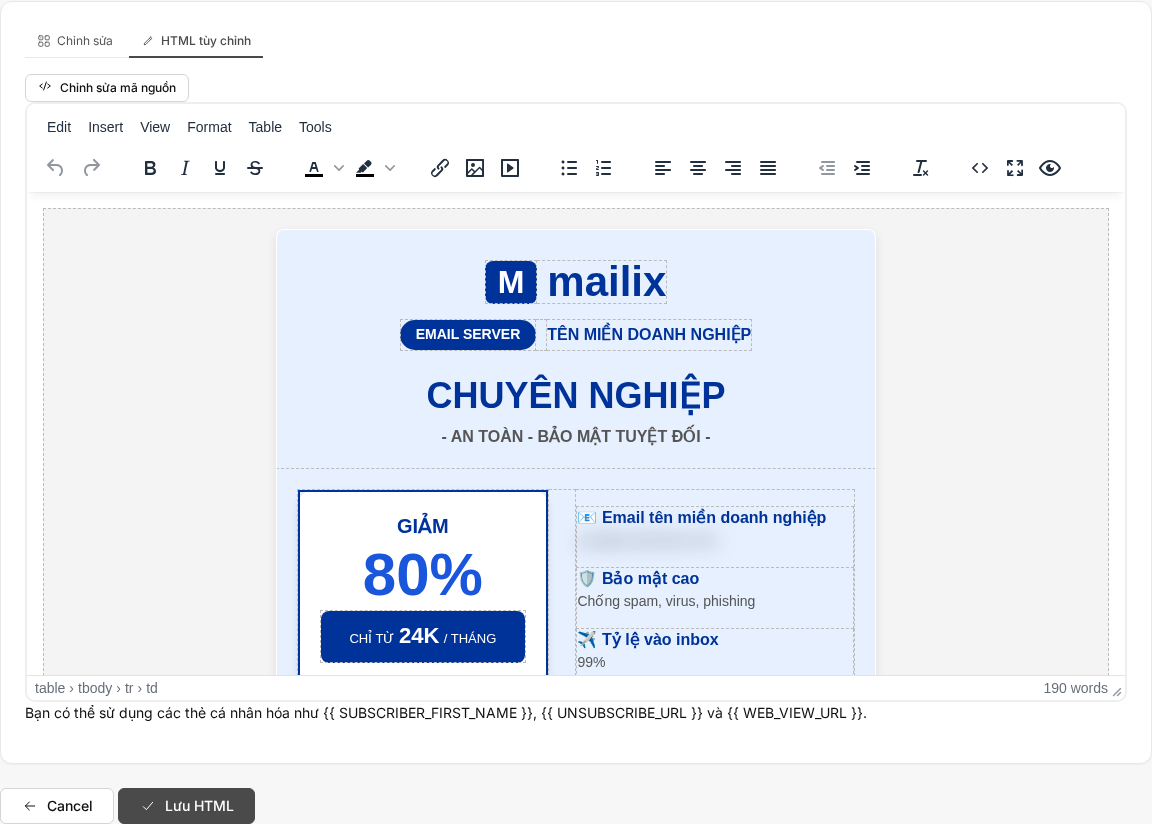Image resolution: width=1152 pixels, height=824 pixels.
Task: Click CHUYÊN NGHIỆP heading
Action: coord(575,395)
